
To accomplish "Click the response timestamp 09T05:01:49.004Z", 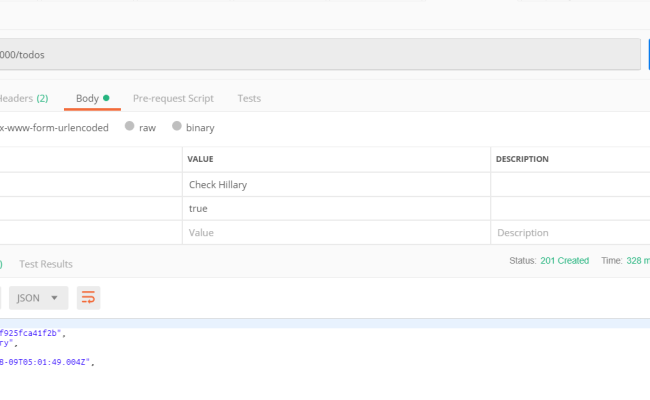I will [x=45, y=362].
